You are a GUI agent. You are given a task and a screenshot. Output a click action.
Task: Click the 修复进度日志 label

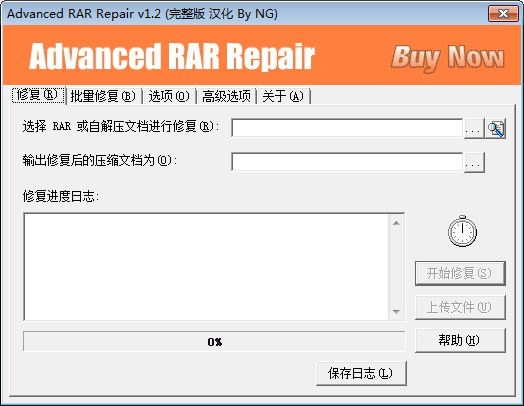[x=61, y=196]
